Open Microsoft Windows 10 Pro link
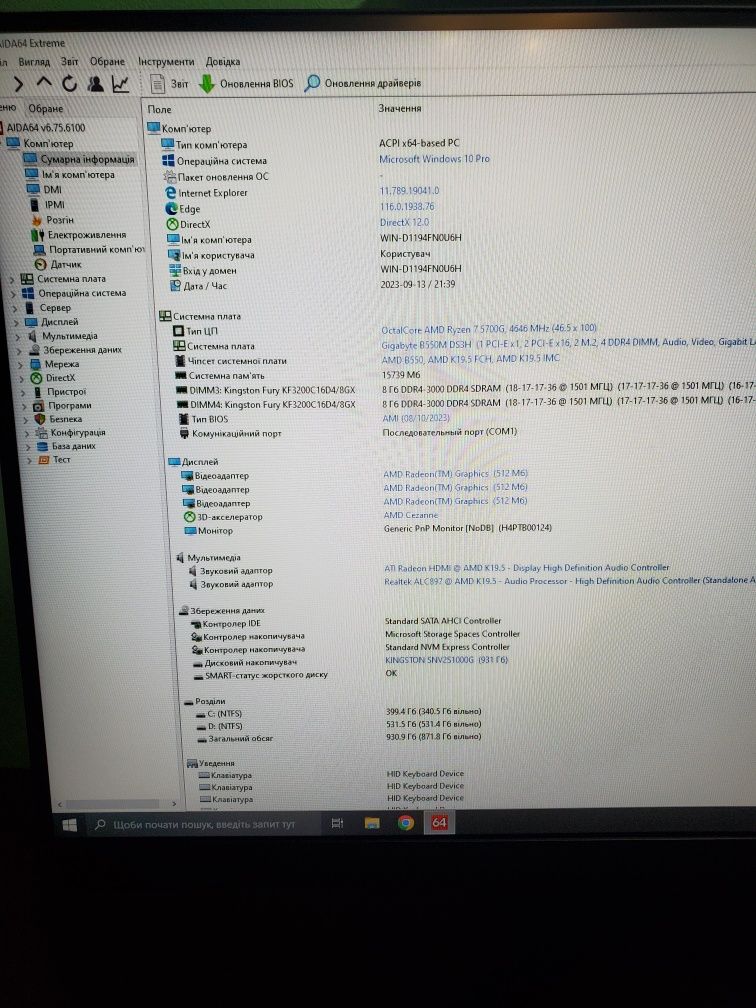756x1008 pixels. pos(434,159)
